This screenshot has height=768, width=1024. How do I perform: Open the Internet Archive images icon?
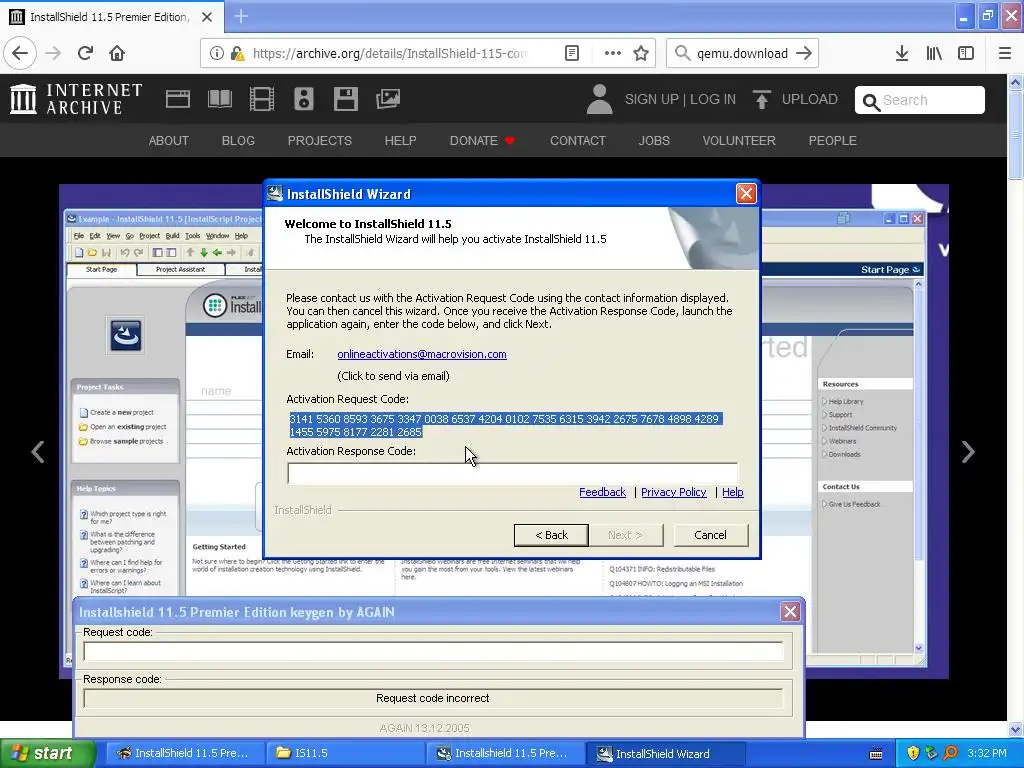click(388, 99)
